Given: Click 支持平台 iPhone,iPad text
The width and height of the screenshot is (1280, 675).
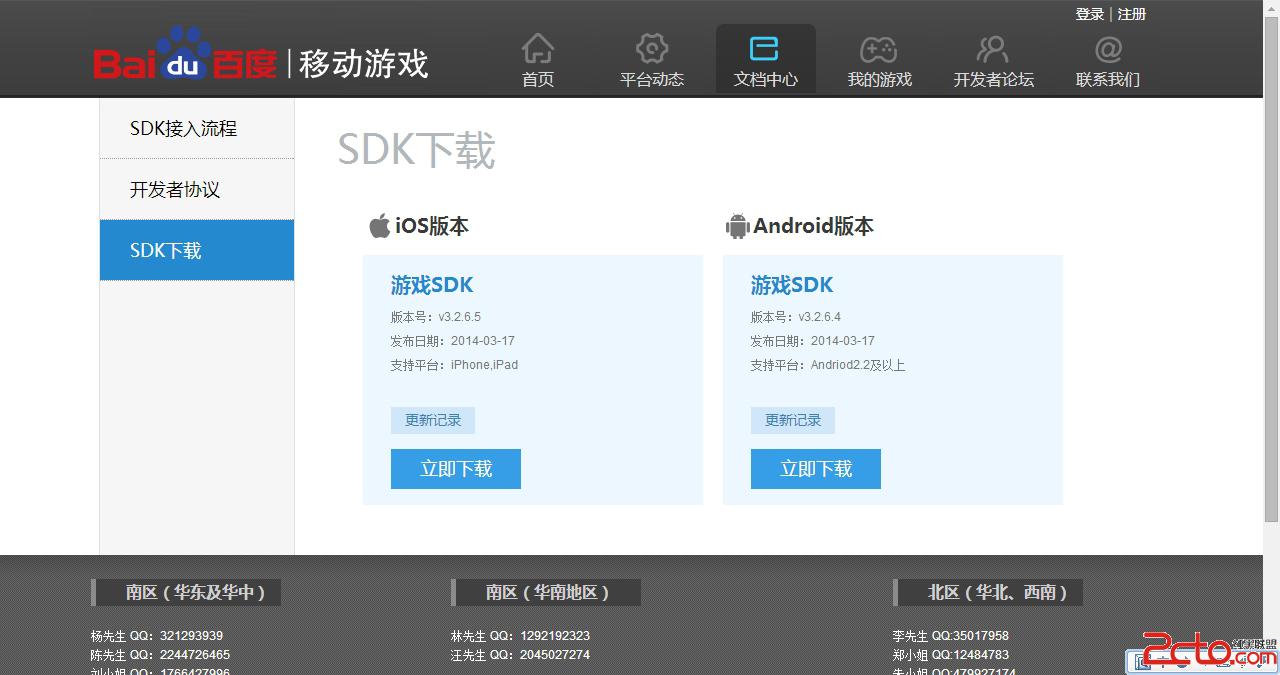Looking at the screenshot, I should [454, 365].
